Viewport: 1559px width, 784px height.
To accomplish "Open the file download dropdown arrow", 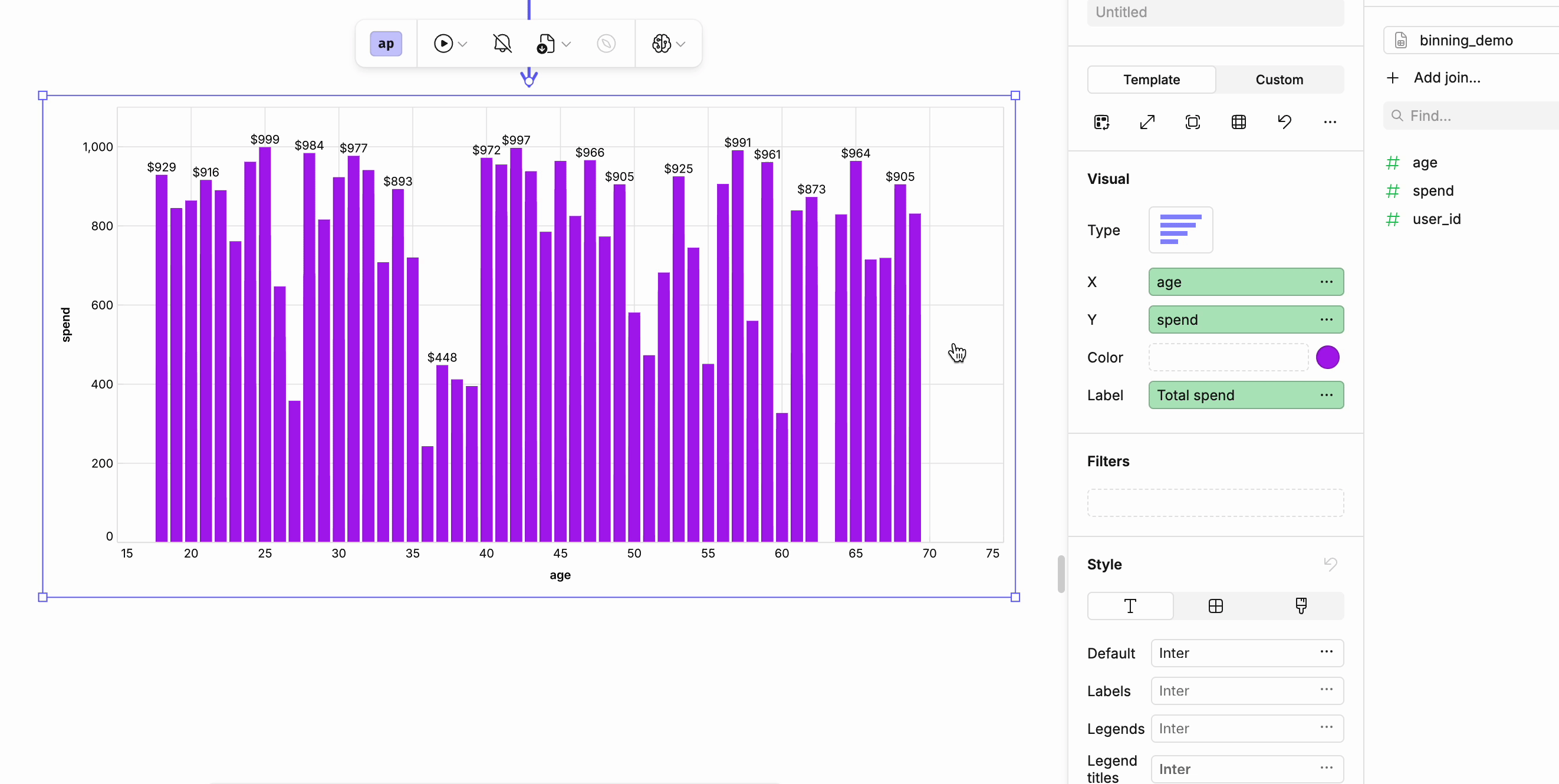I will pyautogui.click(x=567, y=44).
